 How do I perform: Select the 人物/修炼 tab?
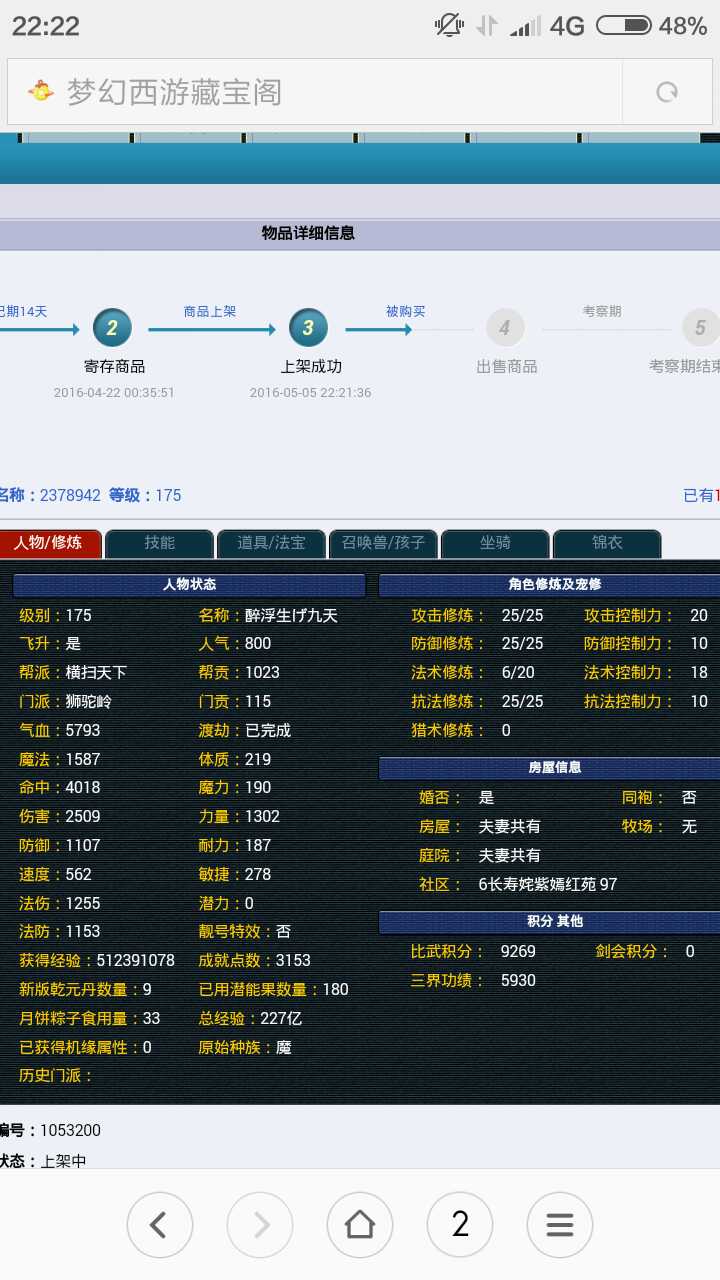point(48,543)
